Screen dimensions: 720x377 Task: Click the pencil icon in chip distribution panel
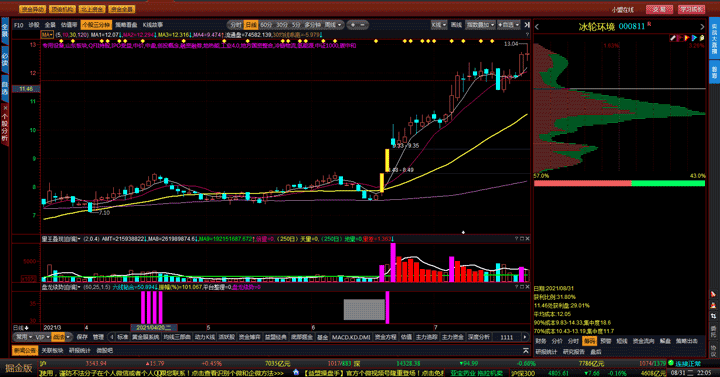coord(673,38)
